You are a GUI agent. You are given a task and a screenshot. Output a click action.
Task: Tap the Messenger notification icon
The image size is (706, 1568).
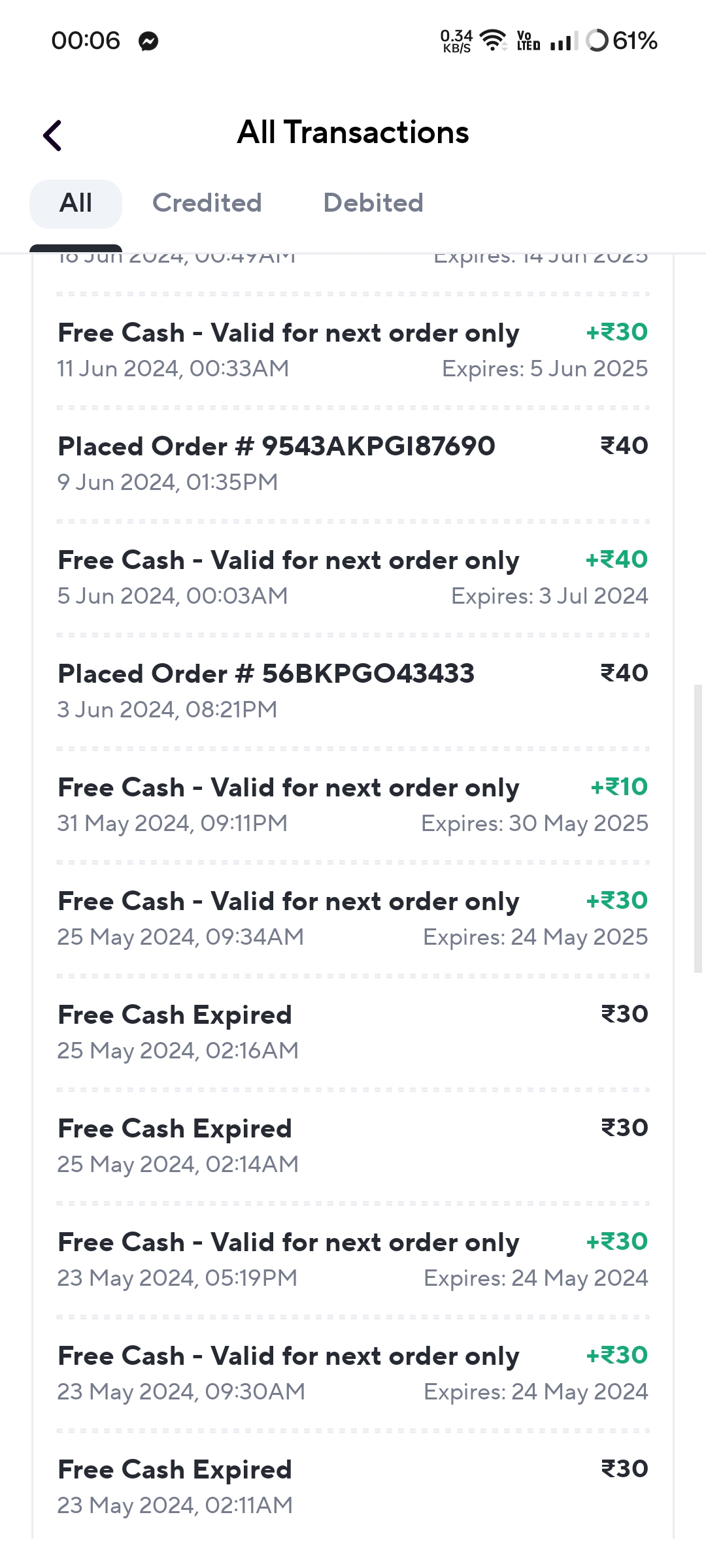pos(148,41)
